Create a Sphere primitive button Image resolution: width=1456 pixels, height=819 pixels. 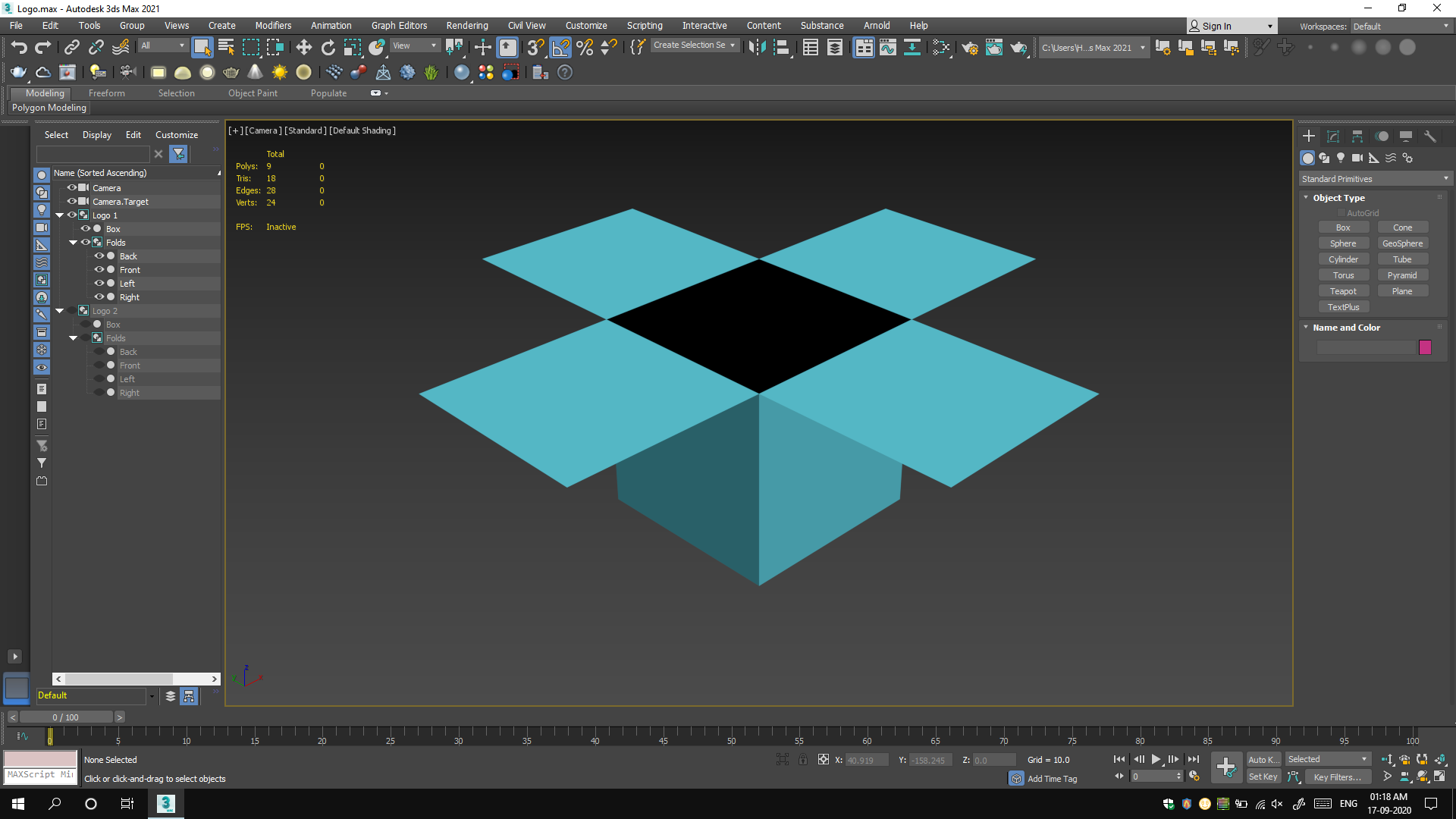1343,243
